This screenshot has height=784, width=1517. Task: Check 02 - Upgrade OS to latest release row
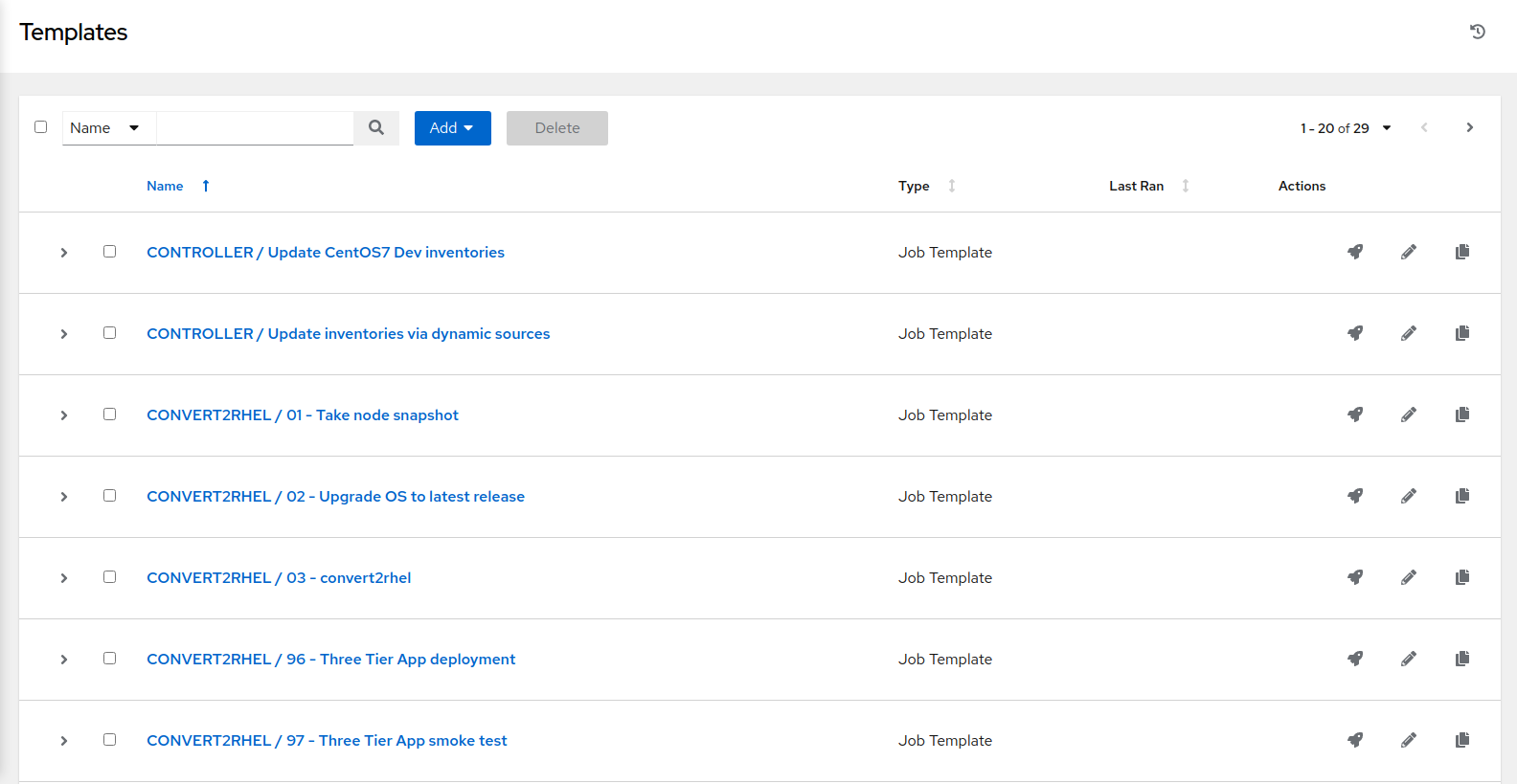[x=109, y=495]
